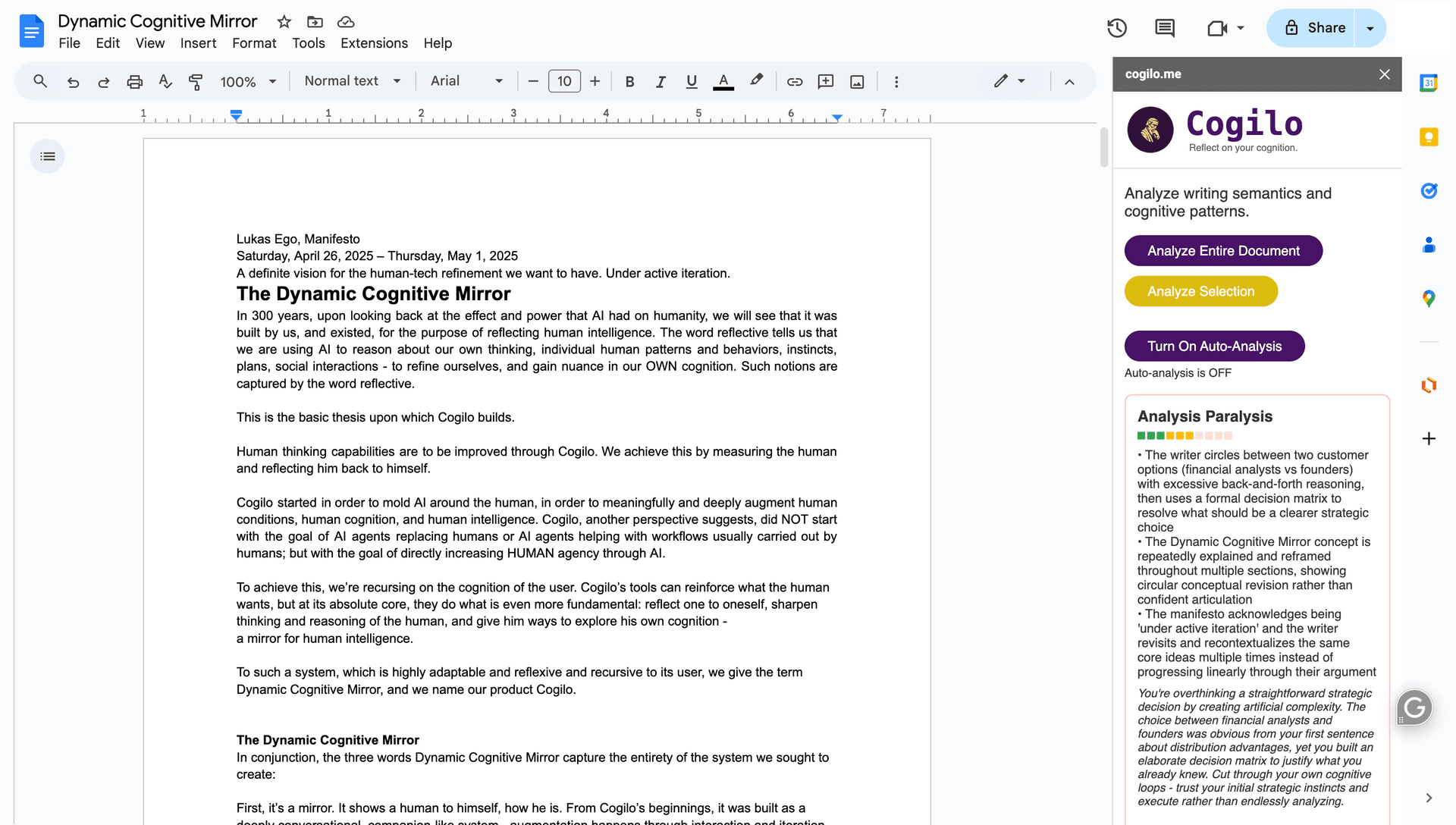
Task: Open more toolbar options (three dots)
Action: pos(896,82)
